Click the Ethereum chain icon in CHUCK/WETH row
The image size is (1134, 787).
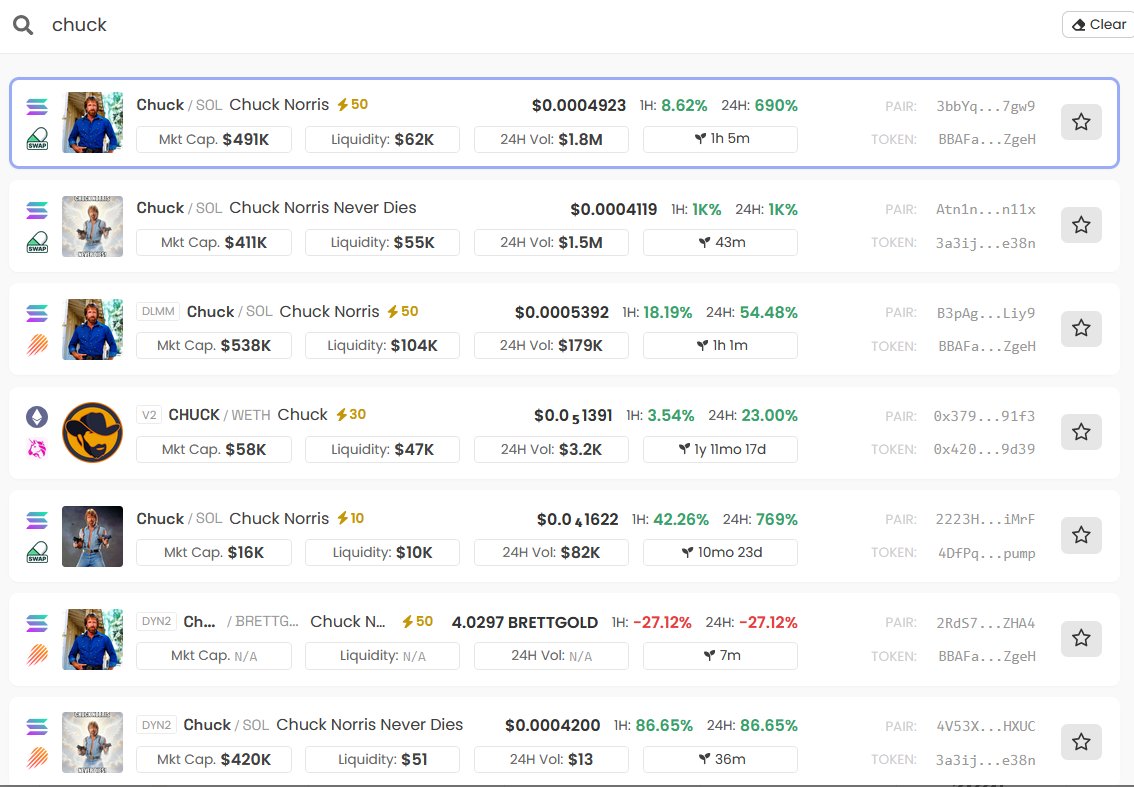37,417
